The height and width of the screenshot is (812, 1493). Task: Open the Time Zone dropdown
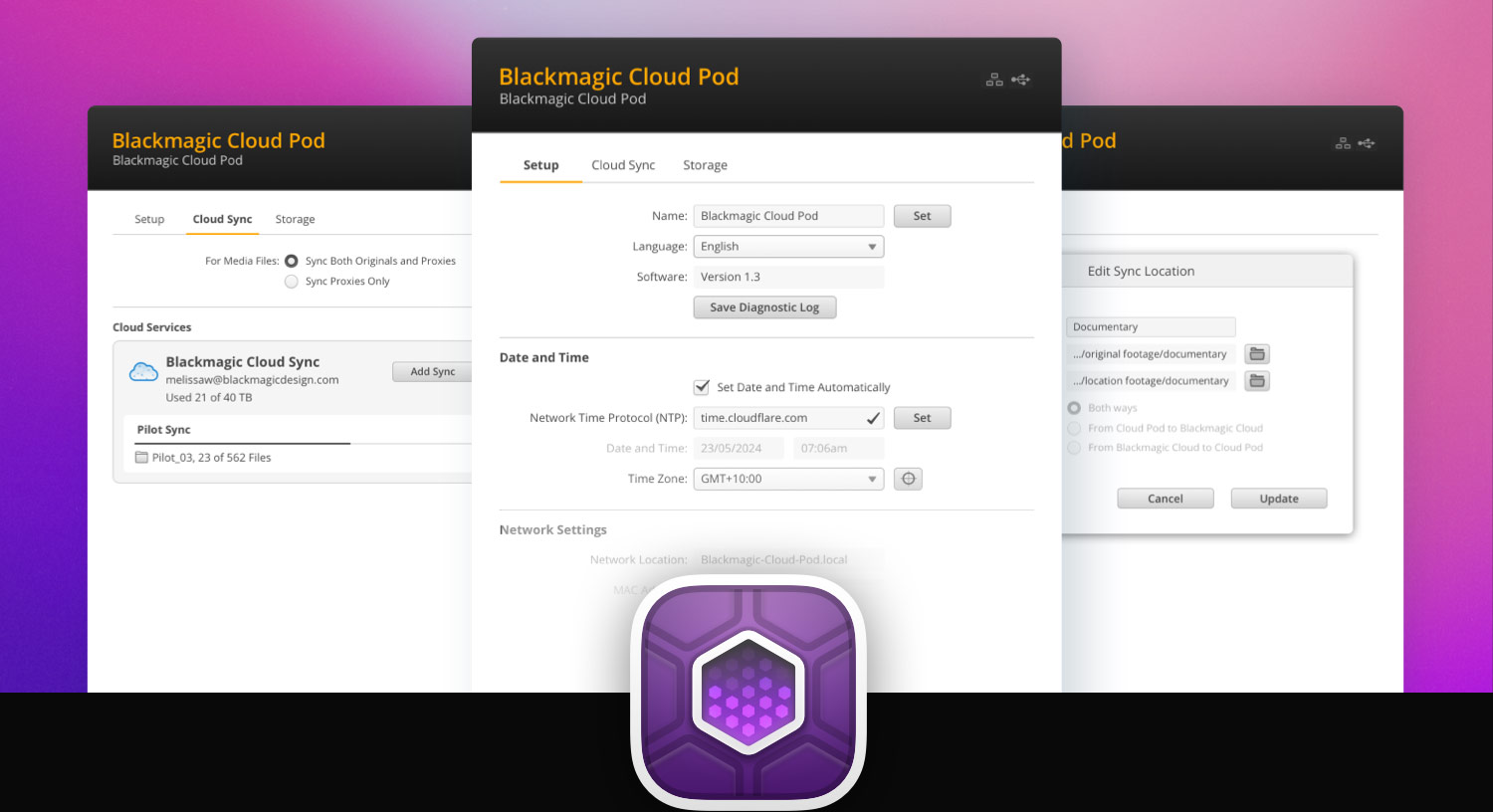(787, 479)
